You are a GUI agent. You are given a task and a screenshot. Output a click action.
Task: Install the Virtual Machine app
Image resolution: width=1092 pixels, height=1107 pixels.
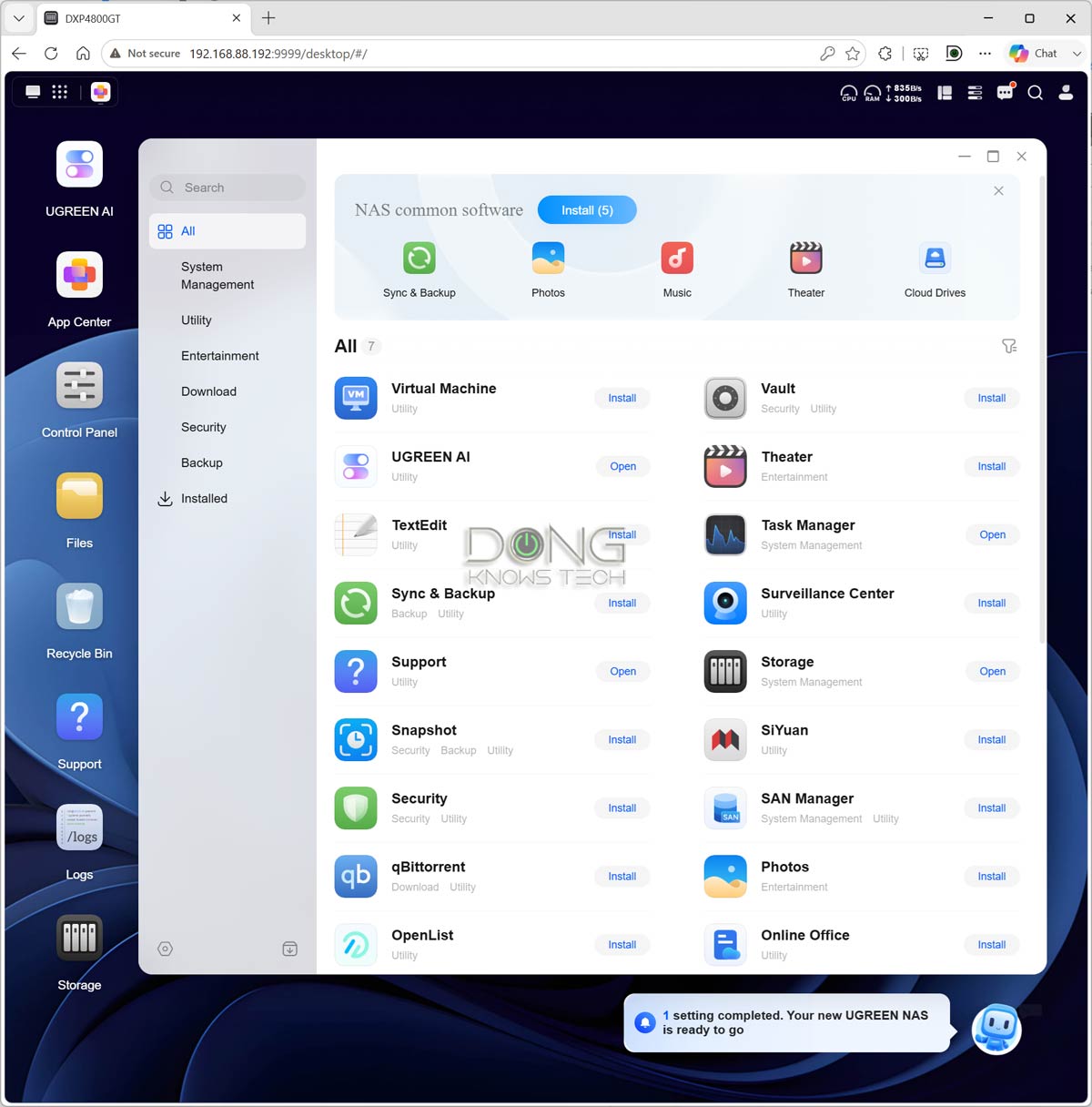point(622,398)
